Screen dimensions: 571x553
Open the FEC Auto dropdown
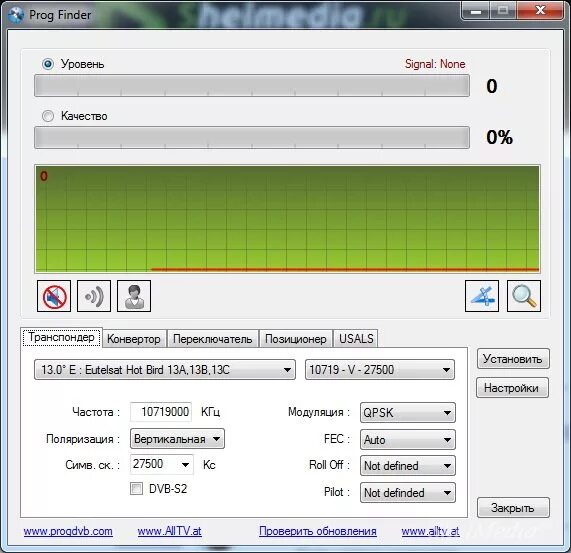coord(407,439)
